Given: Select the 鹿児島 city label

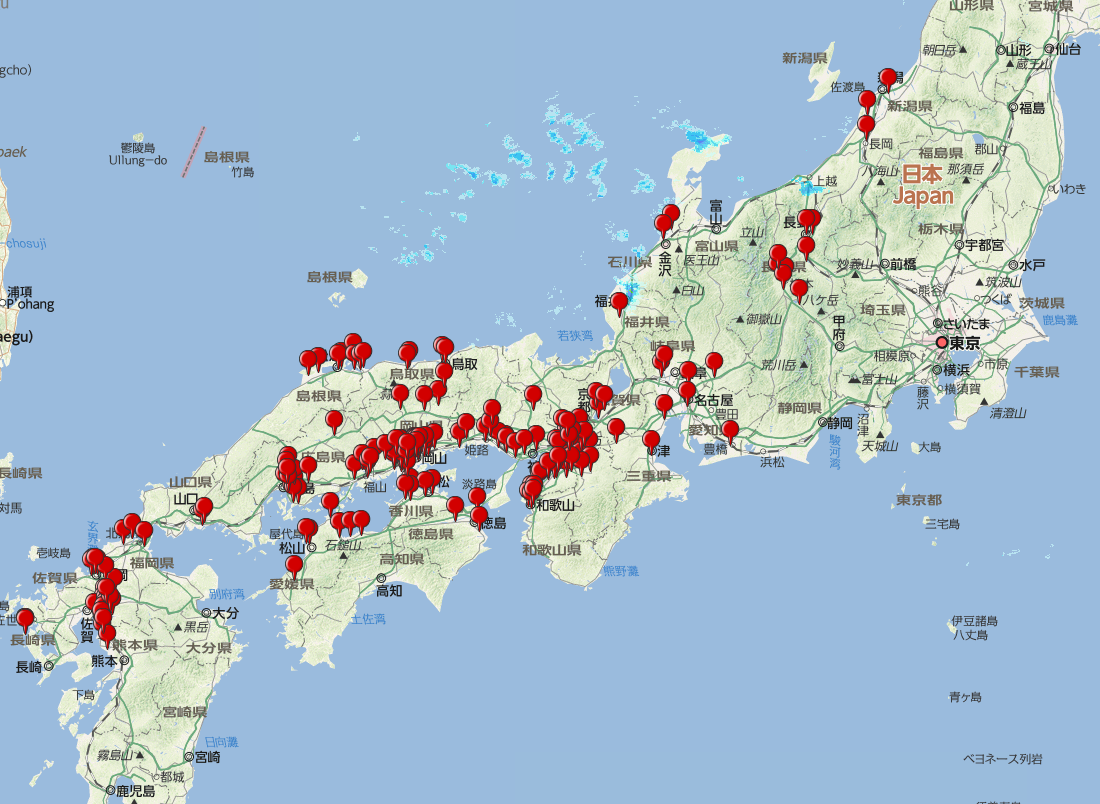Looking at the screenshot, I should click(x=135, y=791).
